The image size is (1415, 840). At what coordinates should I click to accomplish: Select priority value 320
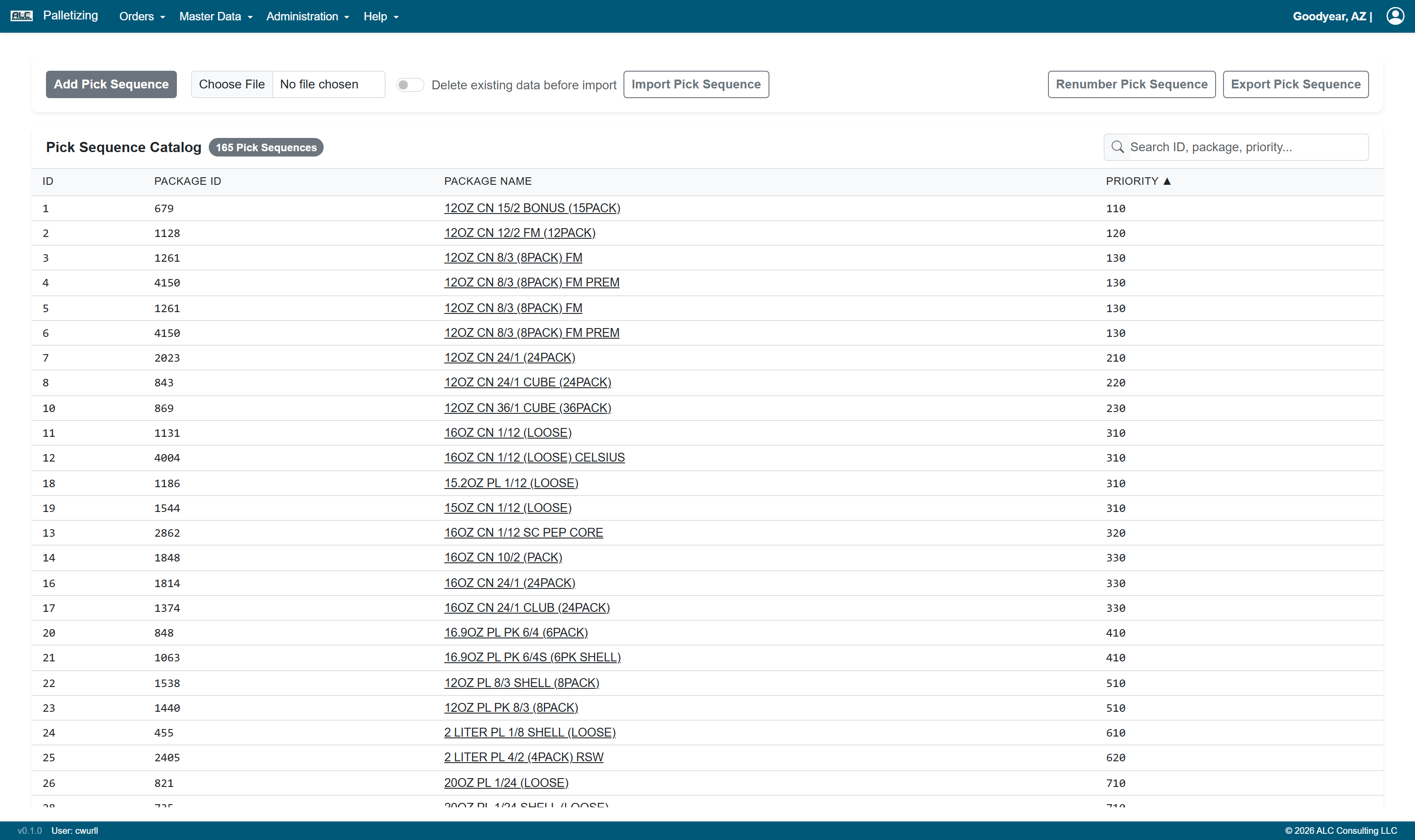click(x=1116, y=533)
